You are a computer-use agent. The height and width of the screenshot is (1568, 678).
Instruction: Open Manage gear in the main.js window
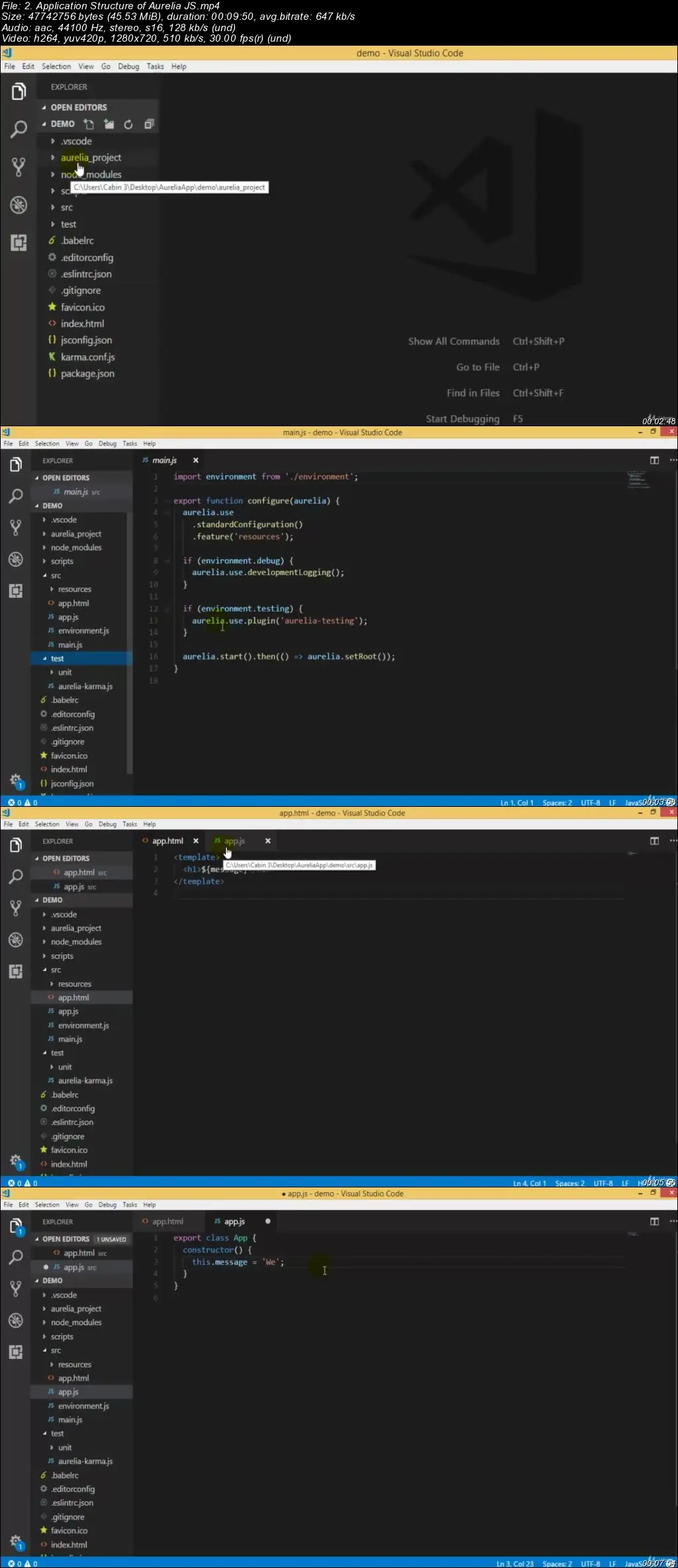pyautogui.click(x=16, y=780)
